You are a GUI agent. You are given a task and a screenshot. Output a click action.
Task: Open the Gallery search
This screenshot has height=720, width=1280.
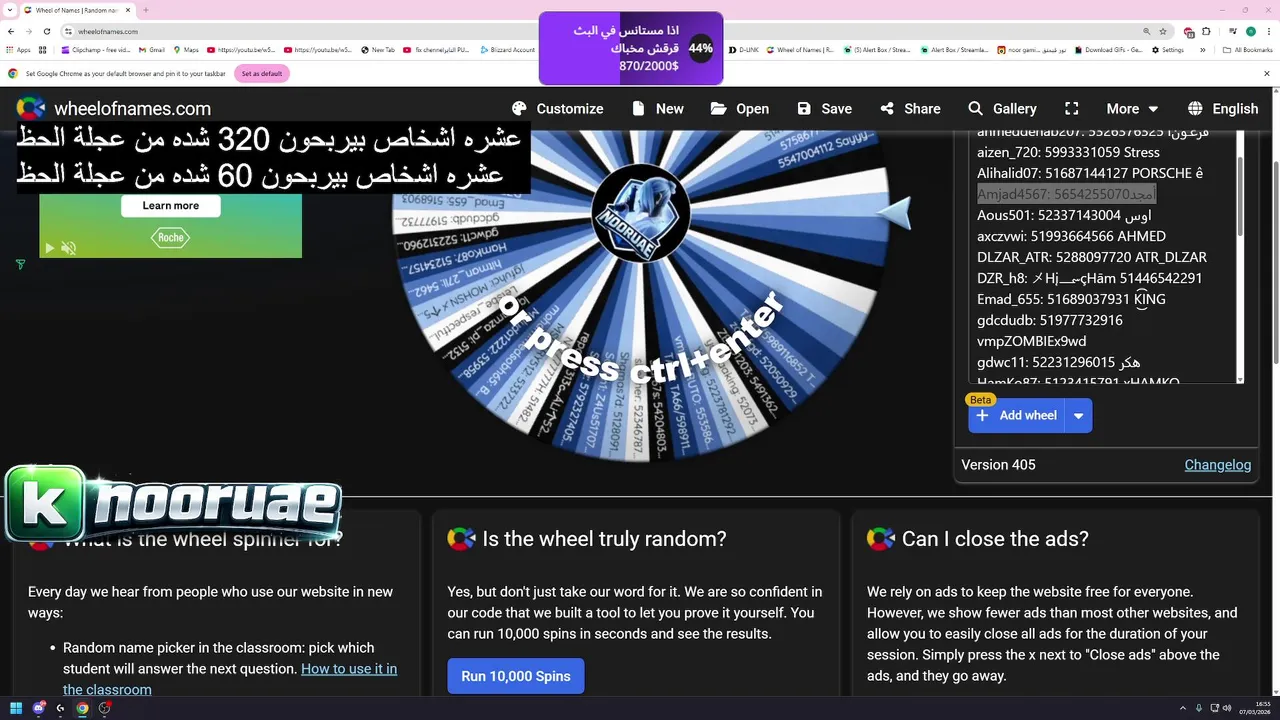[x=1002, y=109]
